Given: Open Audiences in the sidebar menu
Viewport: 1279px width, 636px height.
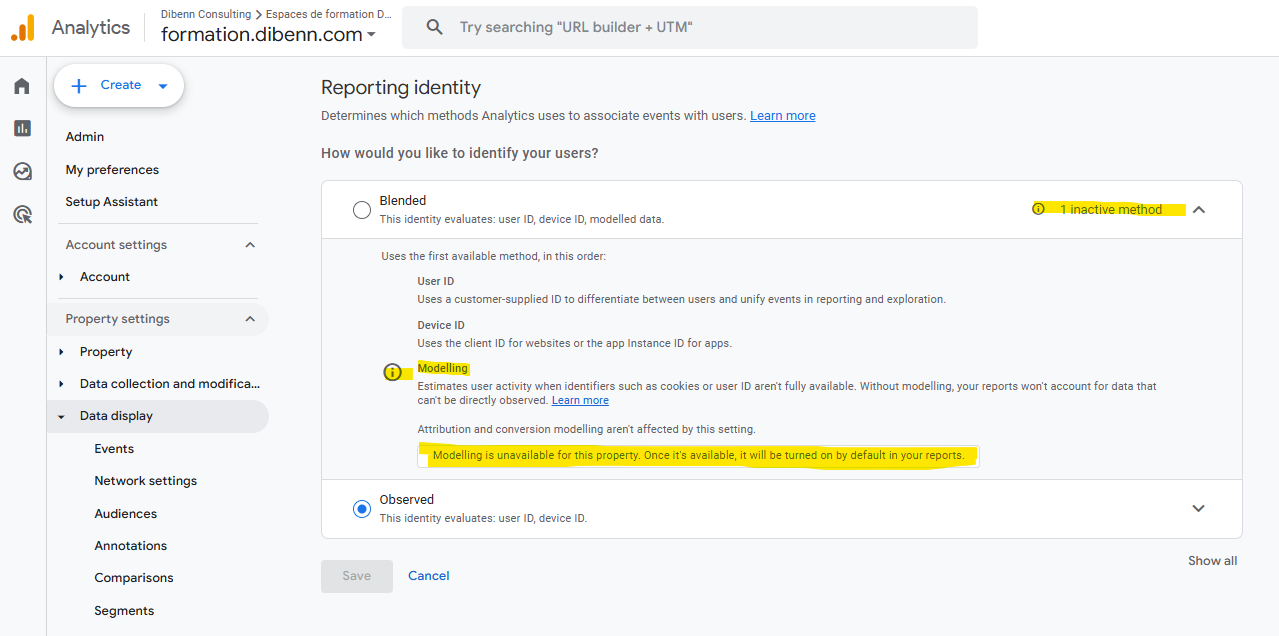Looking at the screenshot, I should click(x=125, y=513).
